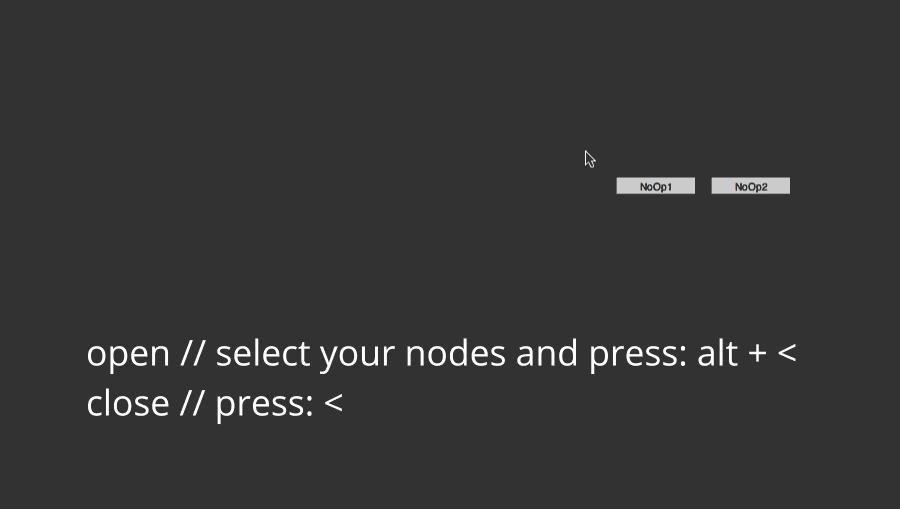900x509 pixels.
Task: Click "press:" in the open instruction line
Action: pos(636,356)
